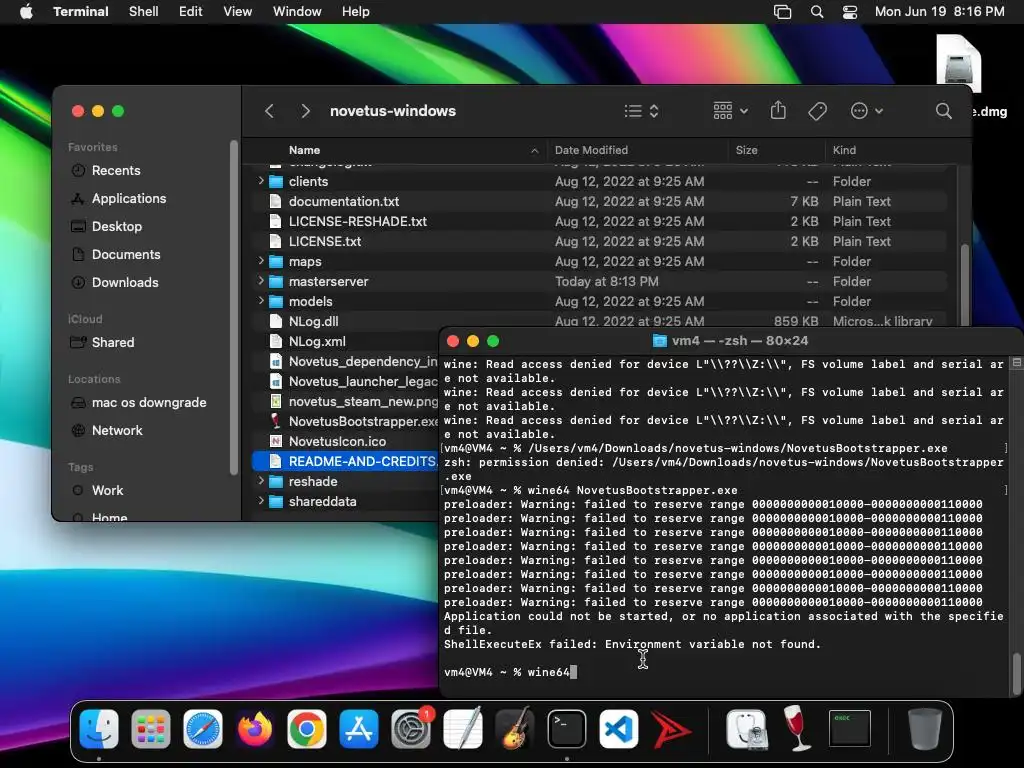Expand the models folder

pos(261,301)
